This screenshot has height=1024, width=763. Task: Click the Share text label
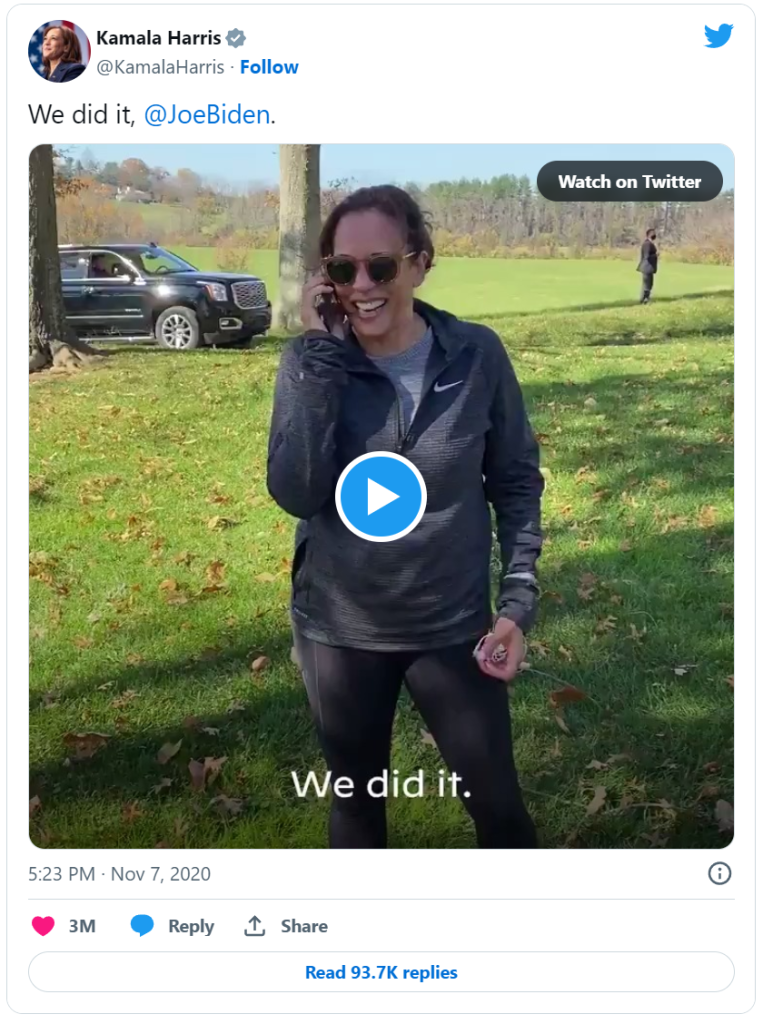(304, 926)
